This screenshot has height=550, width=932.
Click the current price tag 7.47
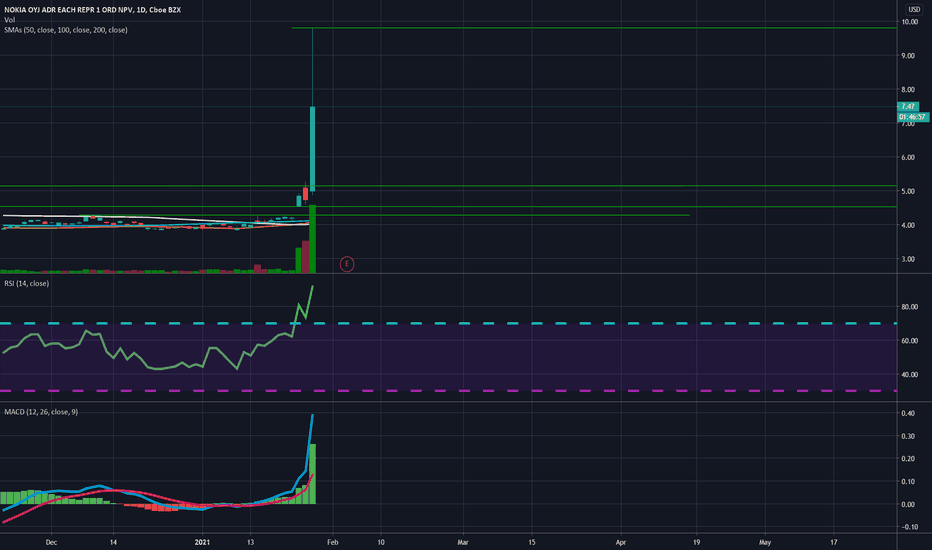[x=908, y=106]
